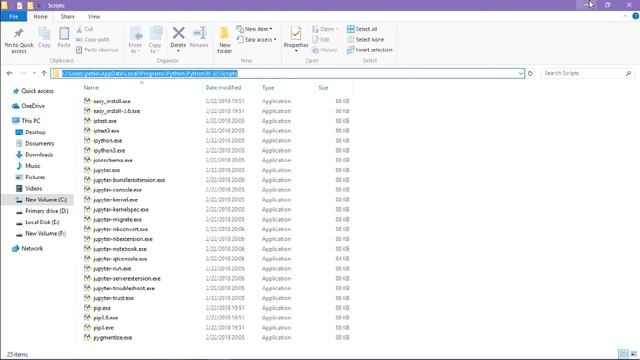640x360 pixels.
Task: Switch to Large icons view layout
Action: click(633, 353)
